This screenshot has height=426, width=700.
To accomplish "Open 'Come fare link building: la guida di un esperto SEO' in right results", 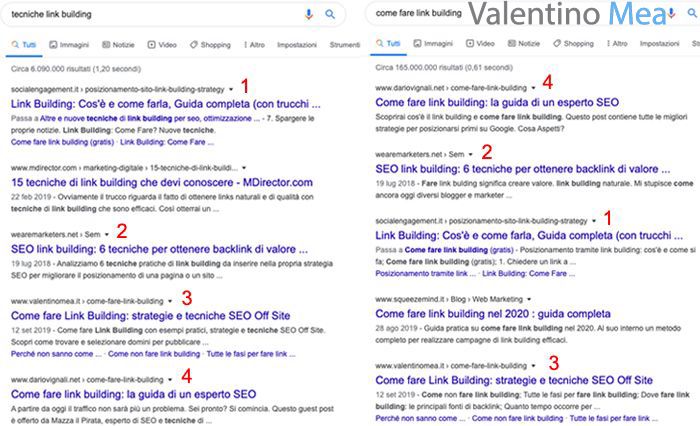I will click(497, 102).
